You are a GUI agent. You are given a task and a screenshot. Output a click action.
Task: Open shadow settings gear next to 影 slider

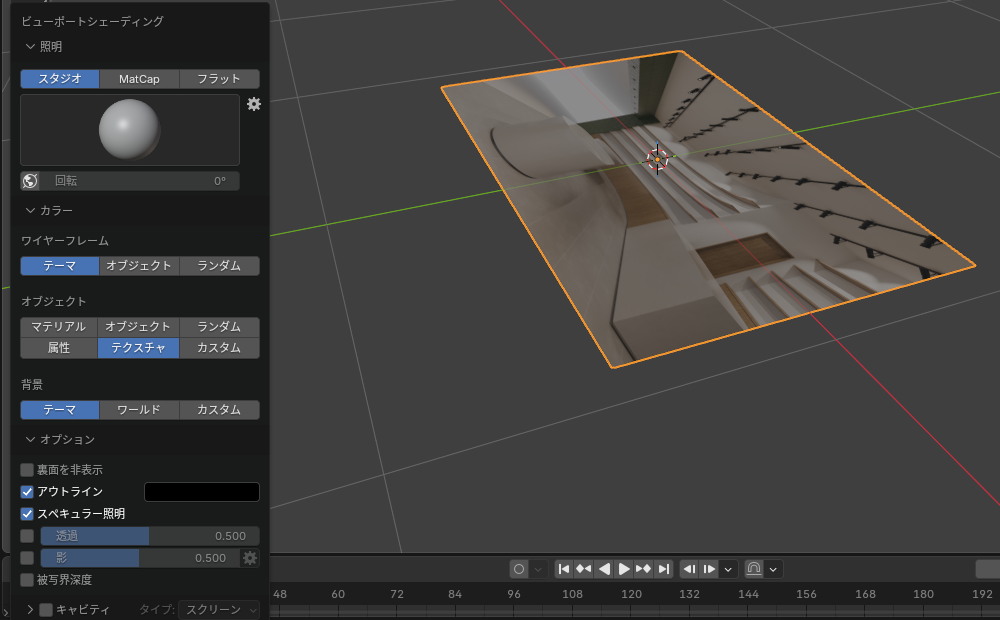click(x=250, y=558)
